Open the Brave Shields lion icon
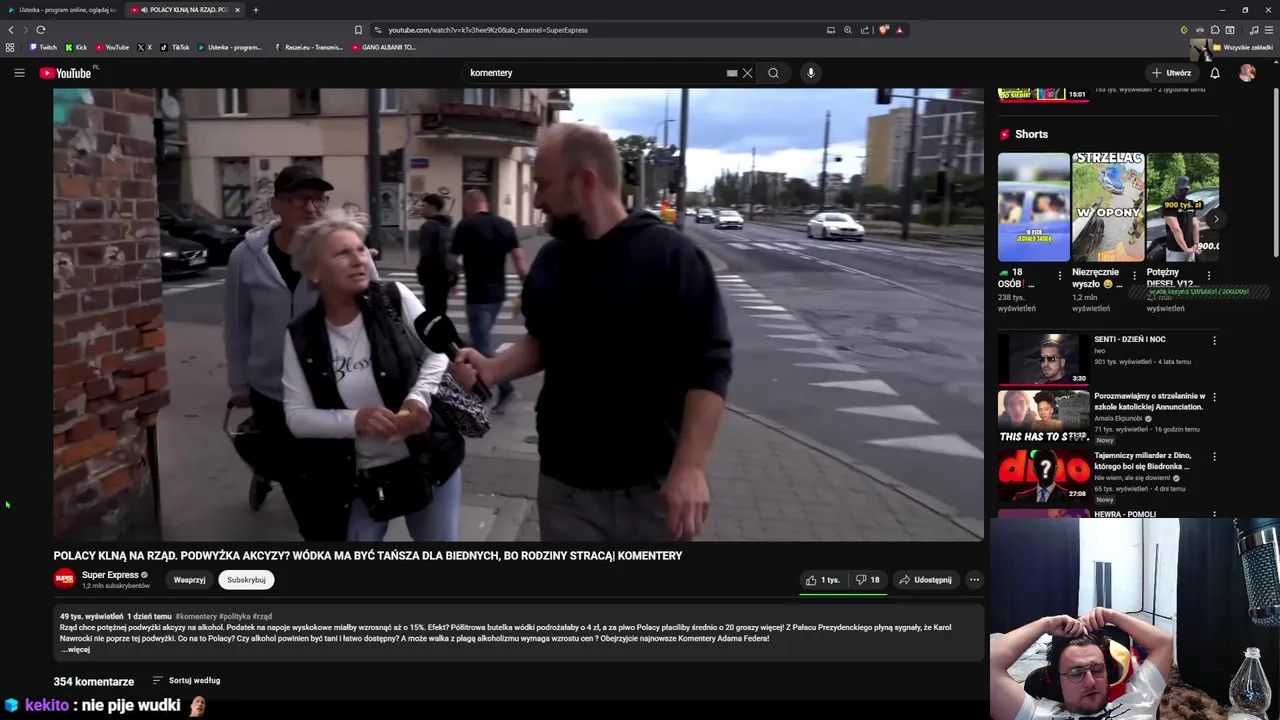Image resolution: width=1280 pixels, height=720 pixels. point(883,30)
